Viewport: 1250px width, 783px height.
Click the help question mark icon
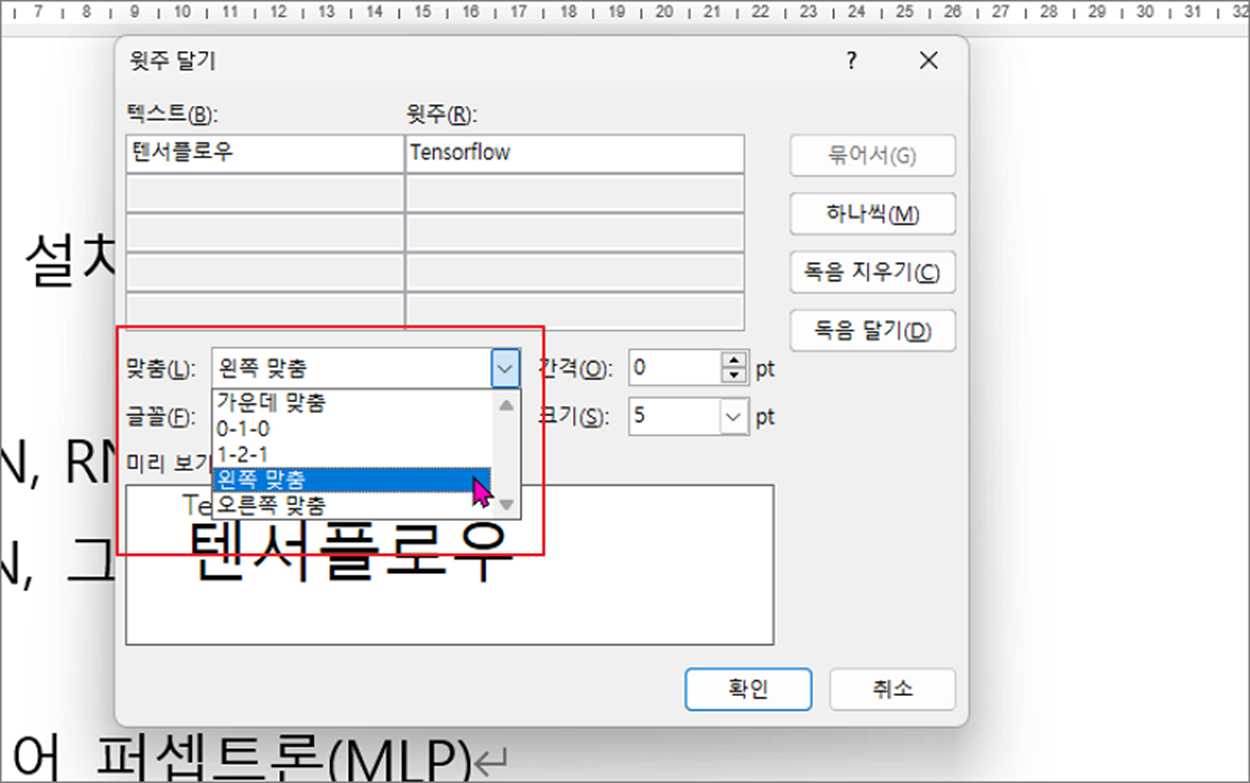(x=851, y=61)
